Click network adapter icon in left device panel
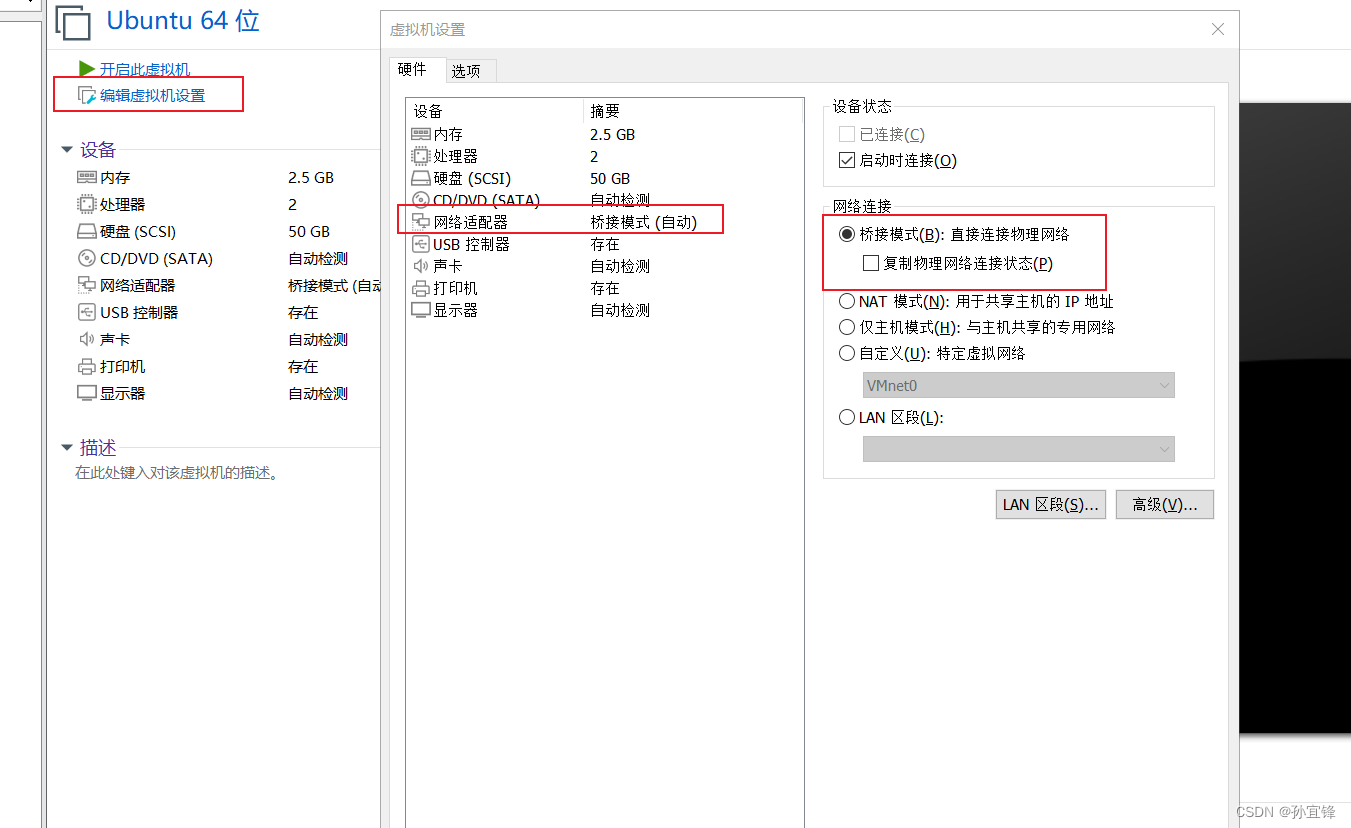Screen dimensions: 1351x828 86,285
